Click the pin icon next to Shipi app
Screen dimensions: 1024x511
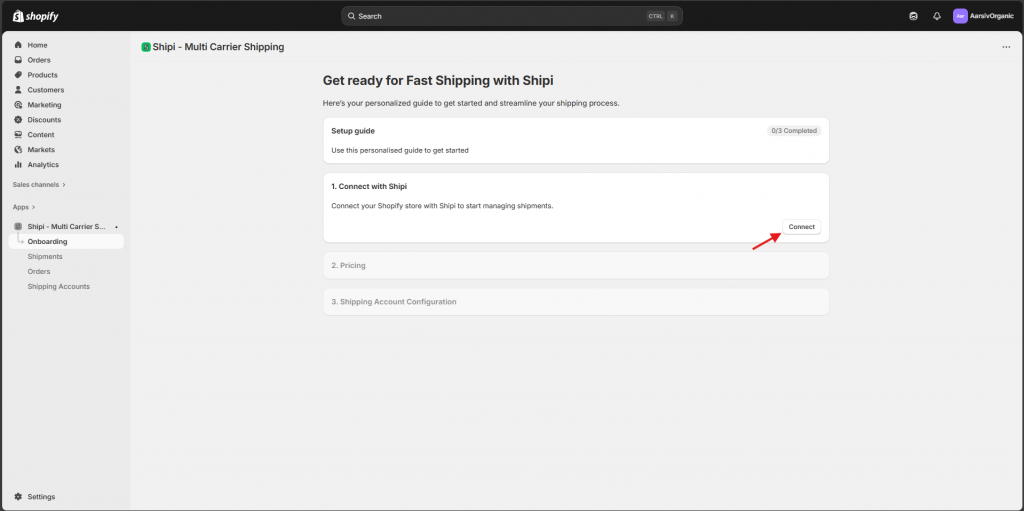pyautogui.click(x=117, y=227)
